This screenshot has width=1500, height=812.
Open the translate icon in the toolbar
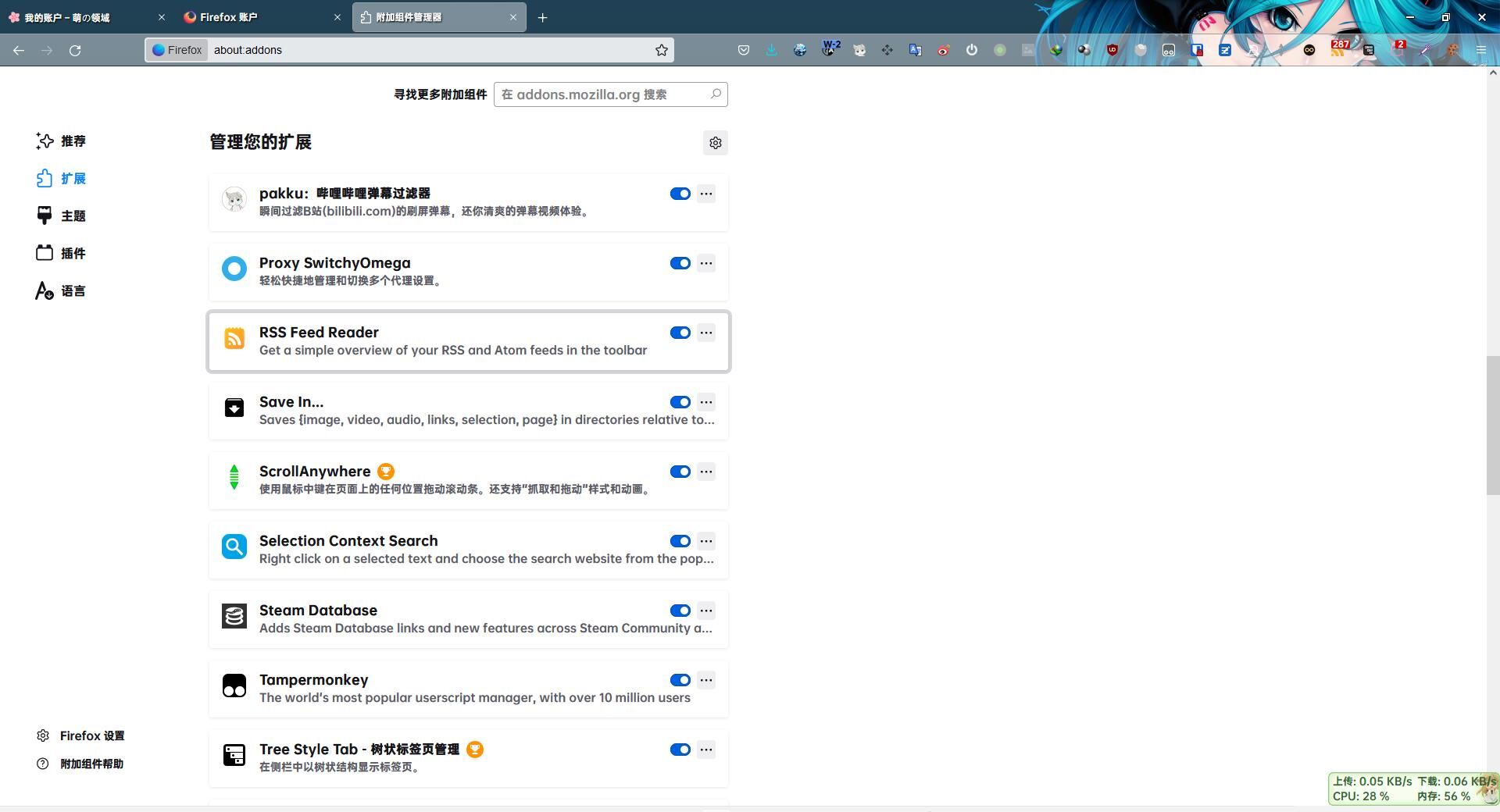(x=915, y=49)
